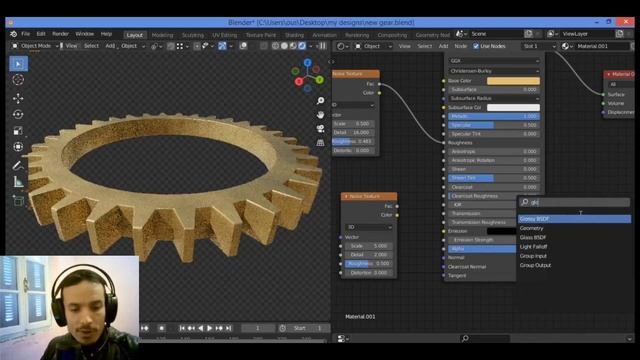Select the Add Cube tool
The width and height of the screenshot is (640, 360).
pos(18,200)
